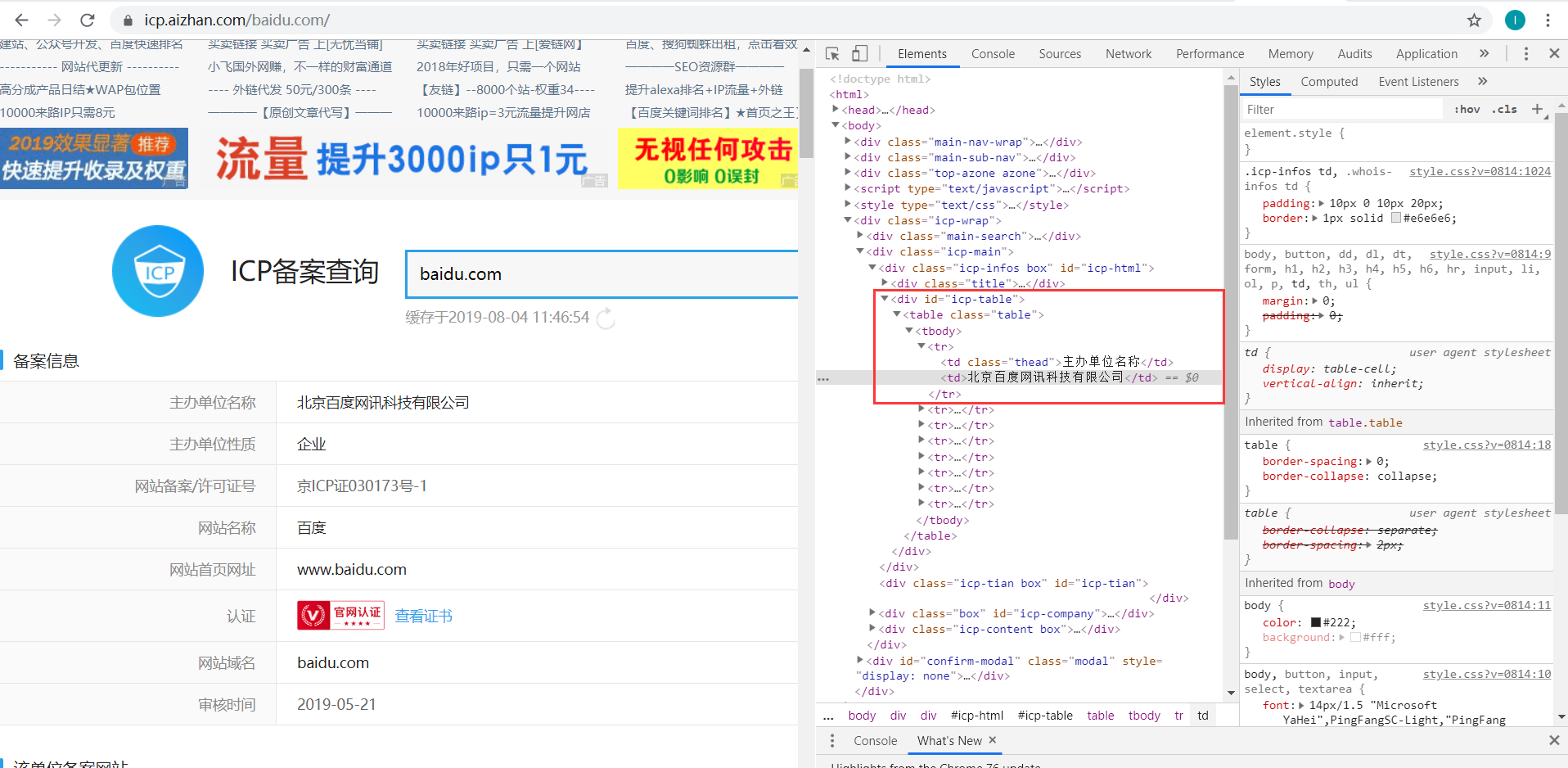Toggle the device toolbar icon

[859, 53]
